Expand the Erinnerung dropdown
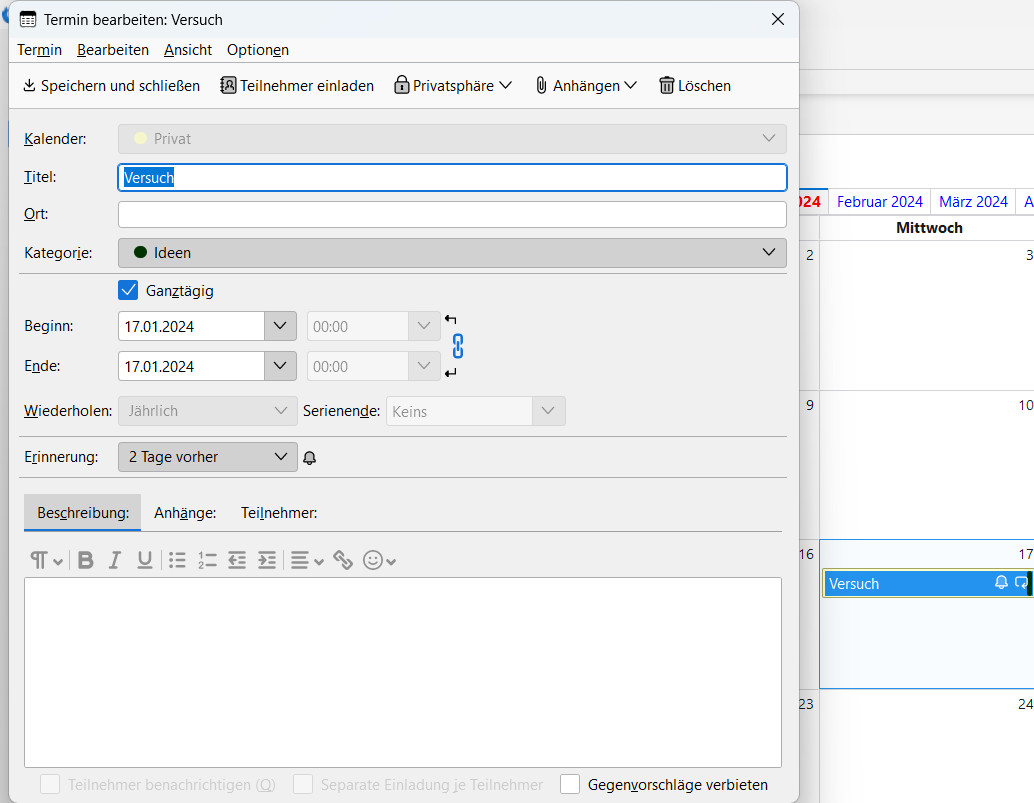 [207, 457]
